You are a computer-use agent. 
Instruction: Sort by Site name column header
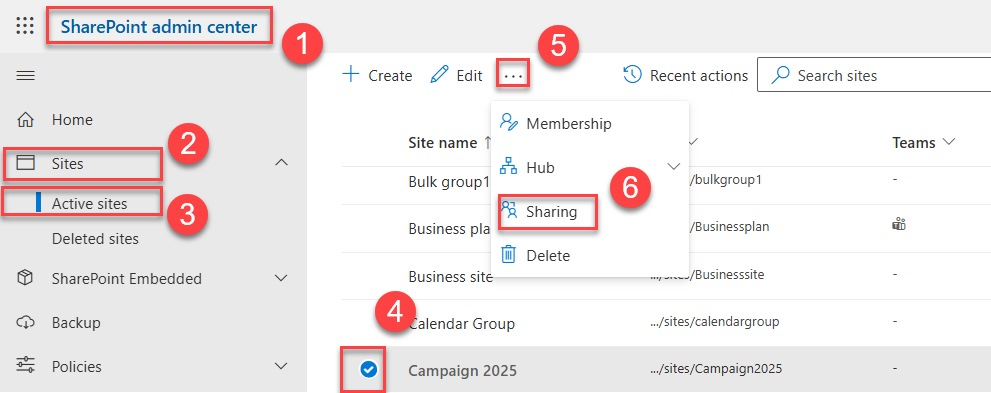[442, 143]
